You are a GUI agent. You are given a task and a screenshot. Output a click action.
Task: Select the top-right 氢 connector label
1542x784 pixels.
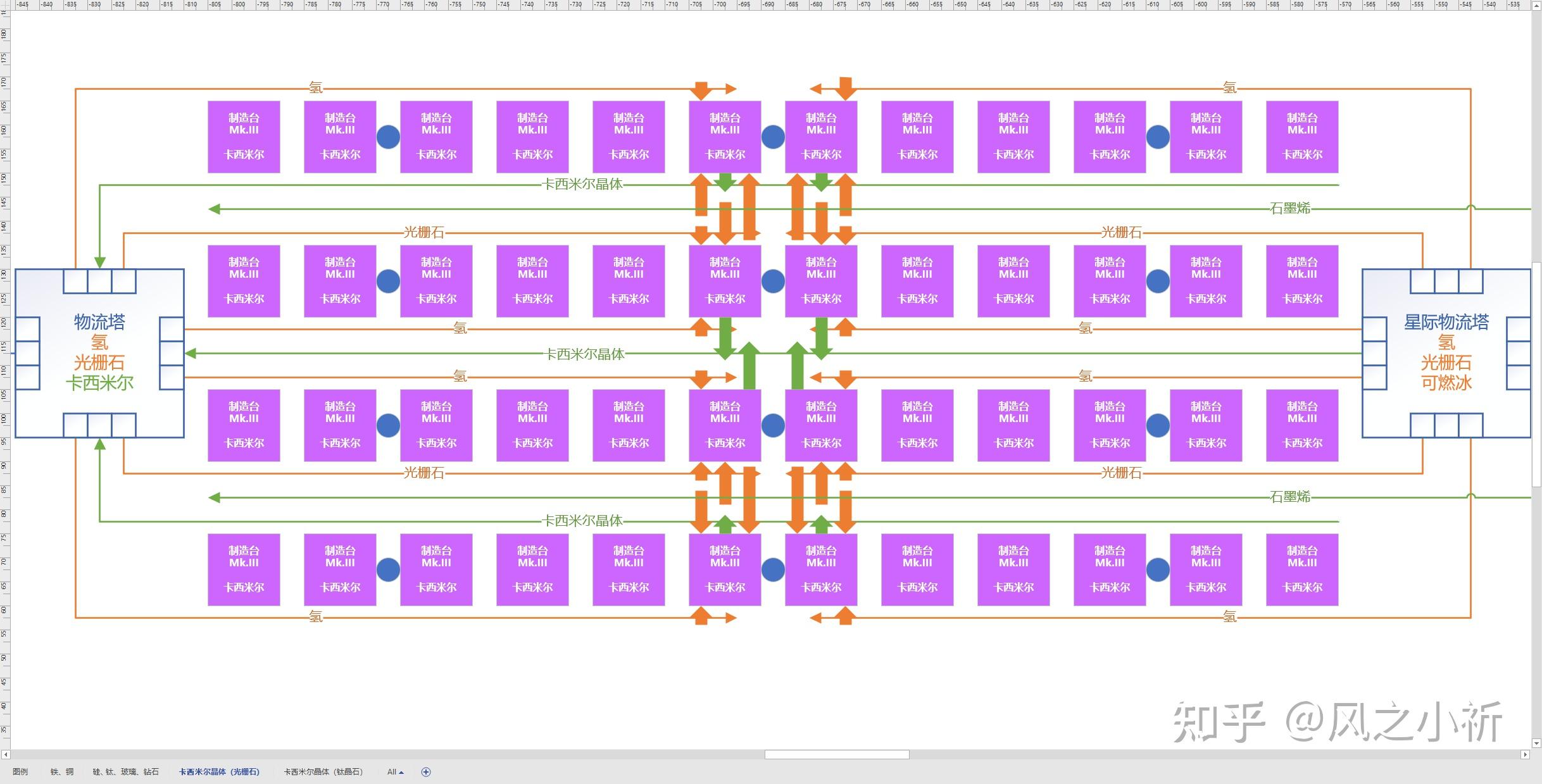tap(1229, 88)
